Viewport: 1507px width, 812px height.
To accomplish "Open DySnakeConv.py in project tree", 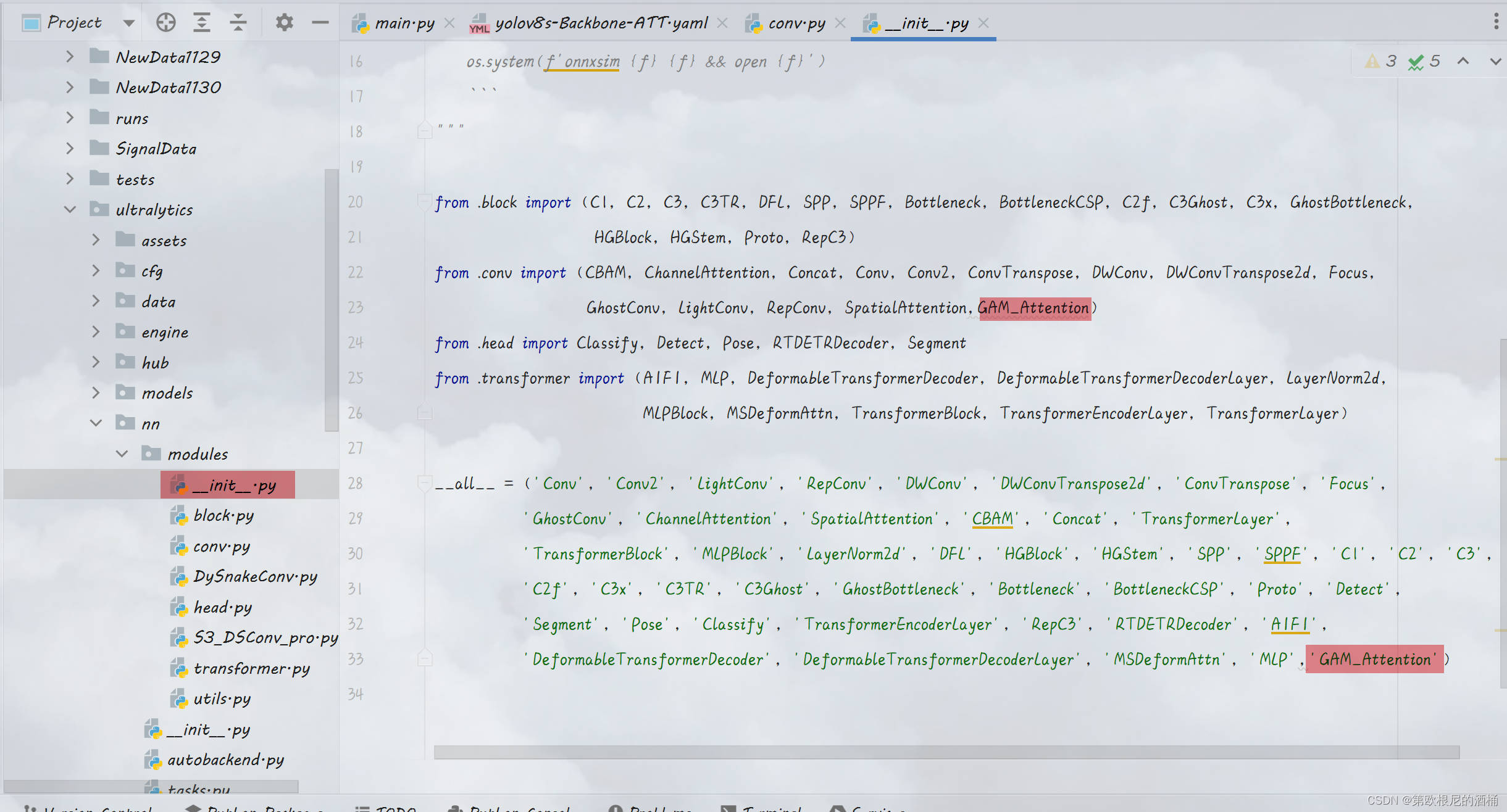I will (x=256, y=576).
